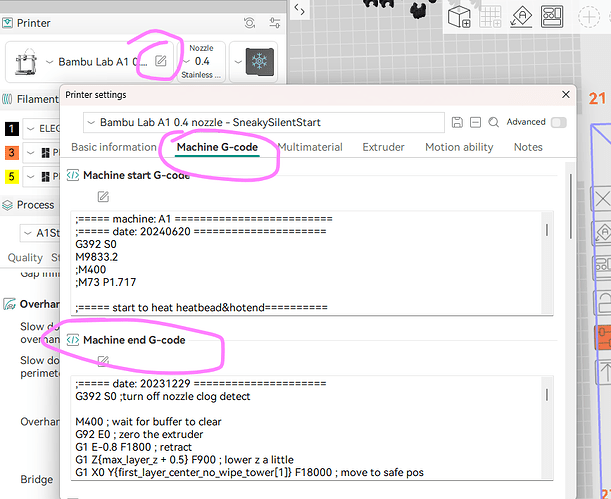Select filament slot 3 orange swatch
The height and width of the screenshot is (499, 611).
point(11,152)
